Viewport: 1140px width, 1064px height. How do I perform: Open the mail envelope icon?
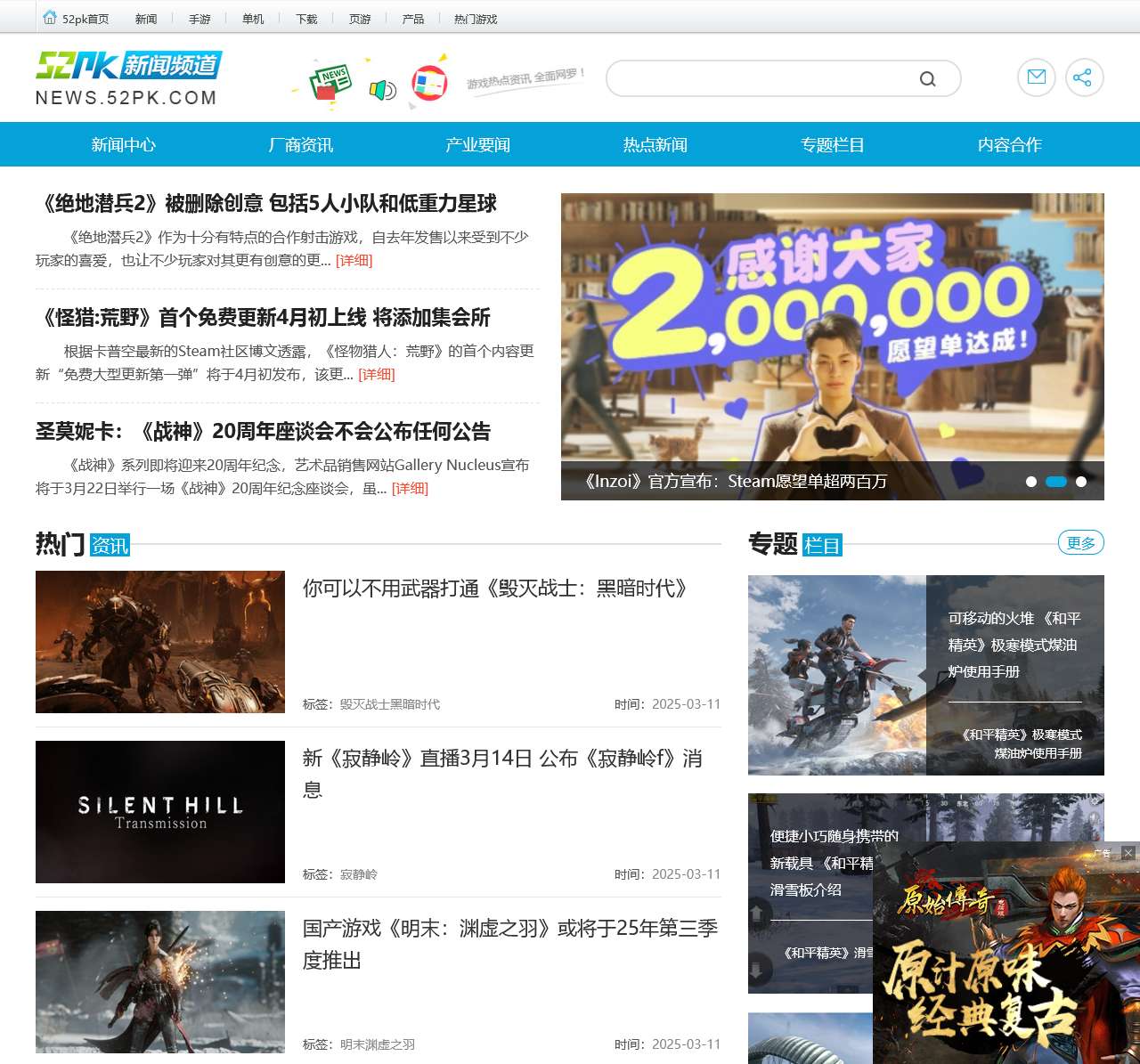coord(1037,77)
